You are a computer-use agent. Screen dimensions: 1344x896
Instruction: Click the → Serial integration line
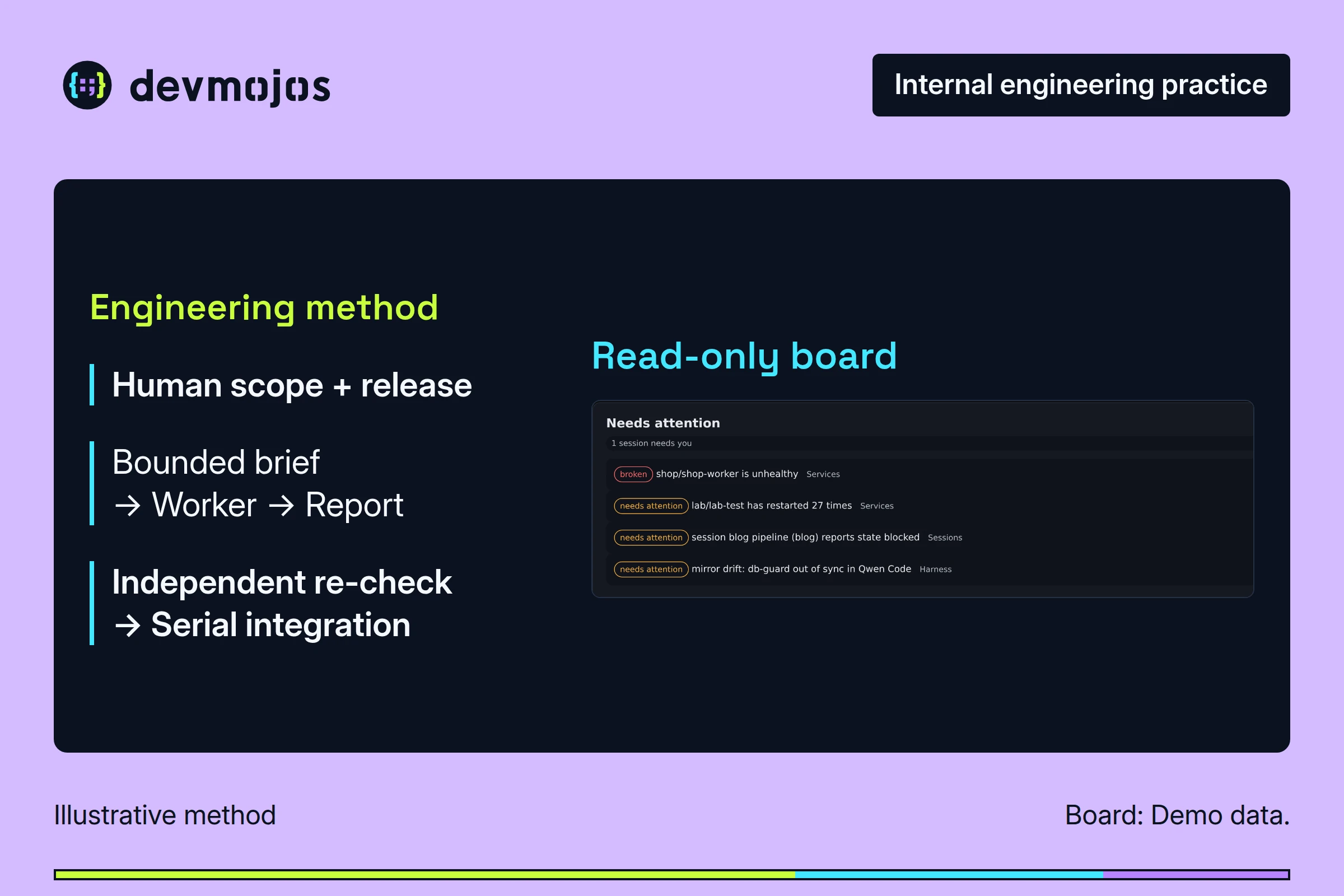click(262, 624)
